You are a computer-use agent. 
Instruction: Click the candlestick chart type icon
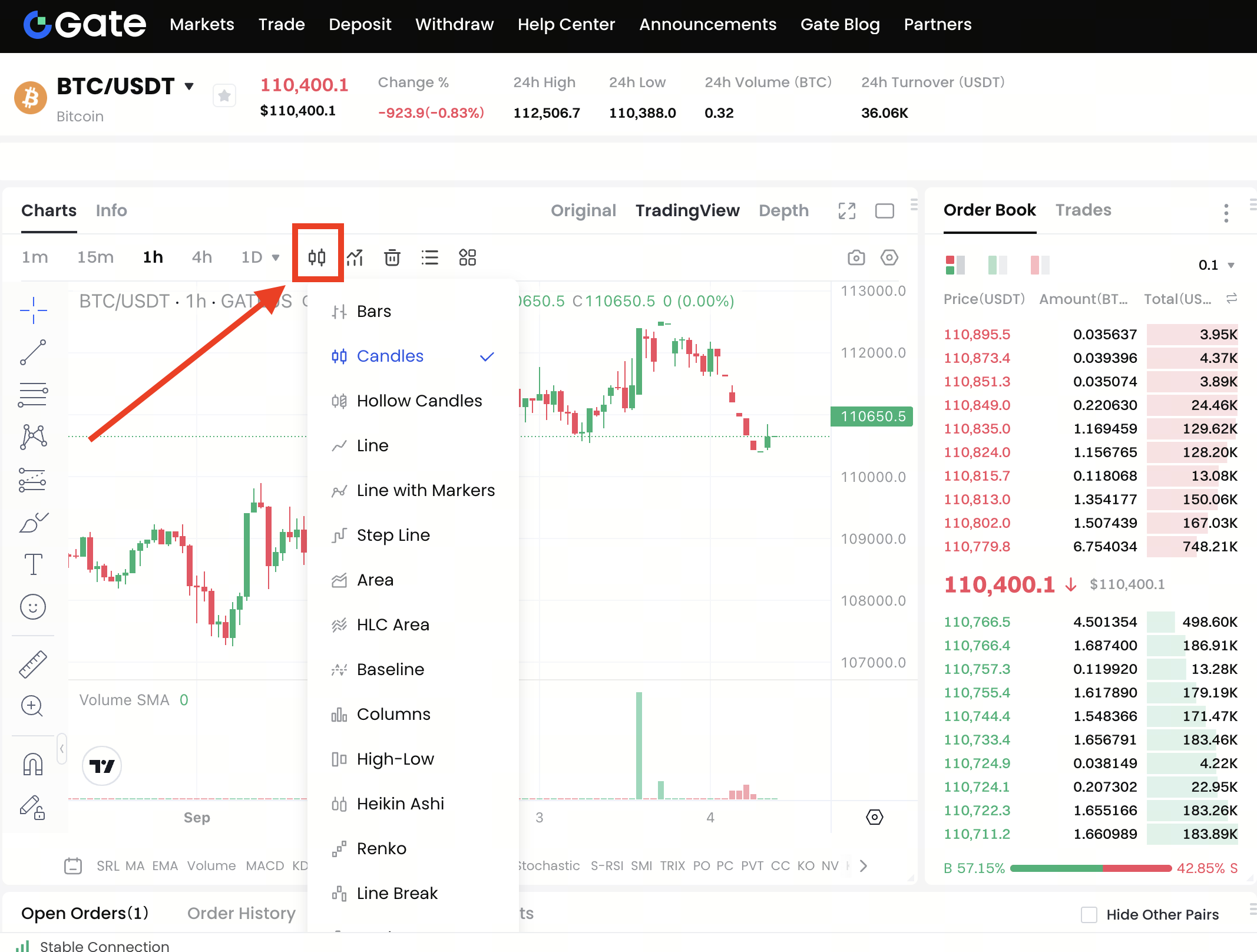point(317,257)
